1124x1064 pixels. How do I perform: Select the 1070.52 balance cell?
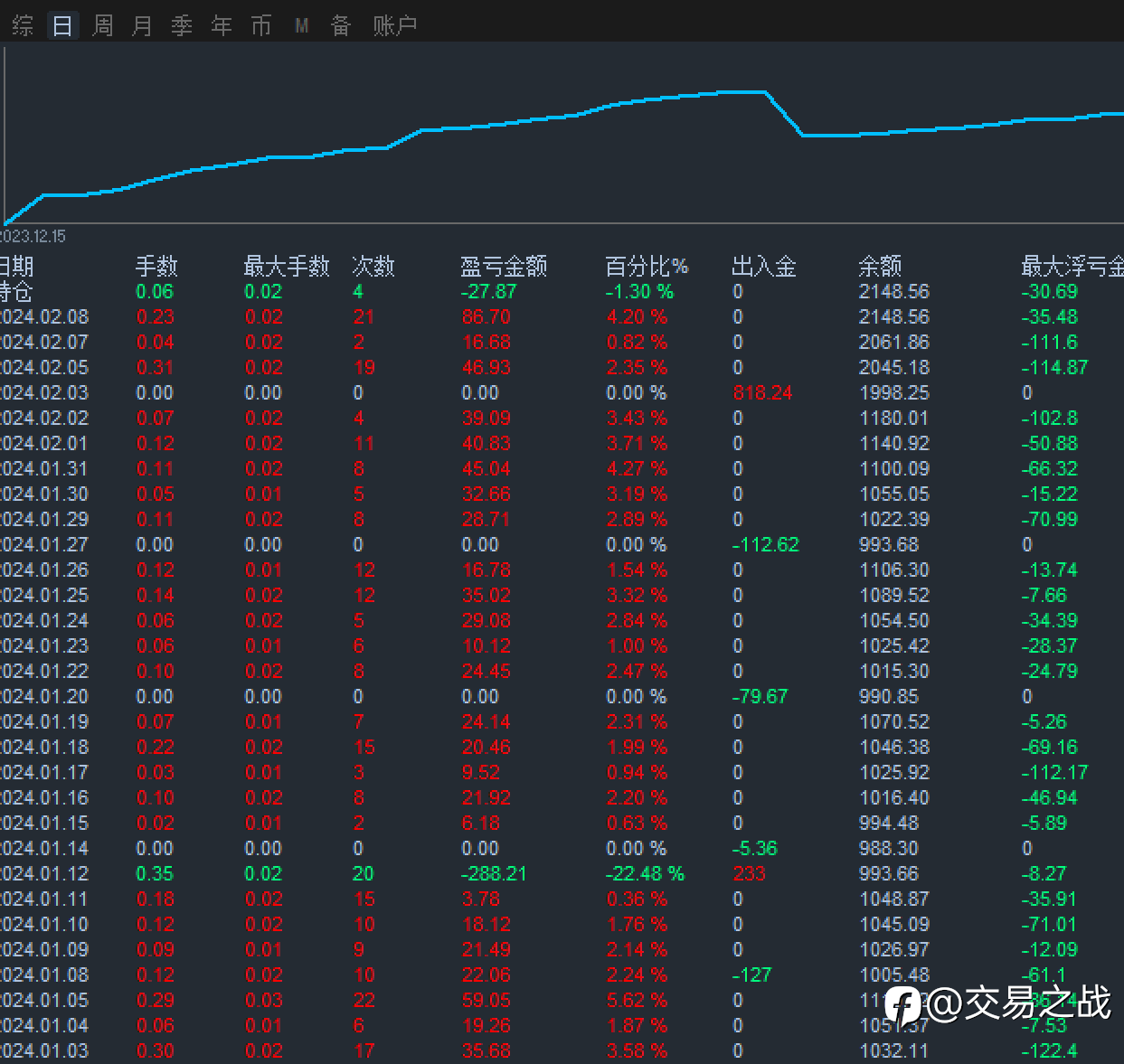click(x=894, y=722)
